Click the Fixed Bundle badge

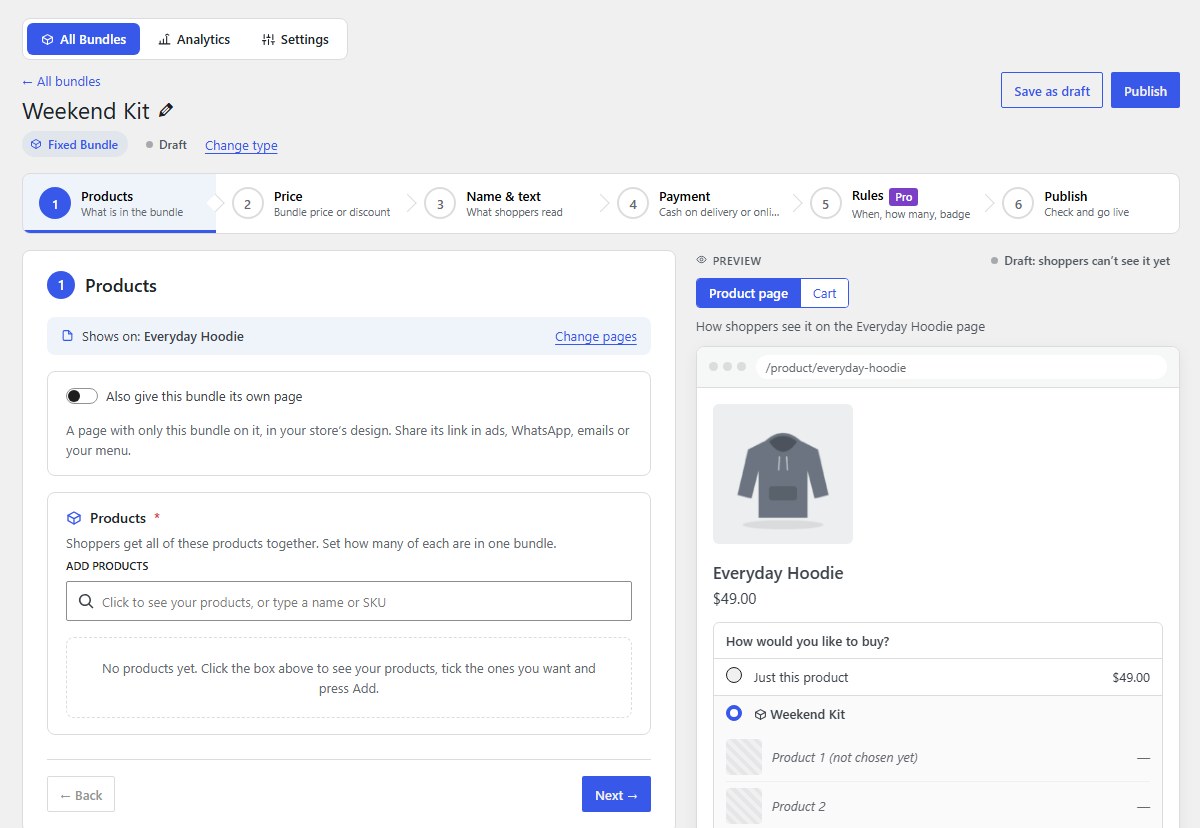(x=75, y=144)
